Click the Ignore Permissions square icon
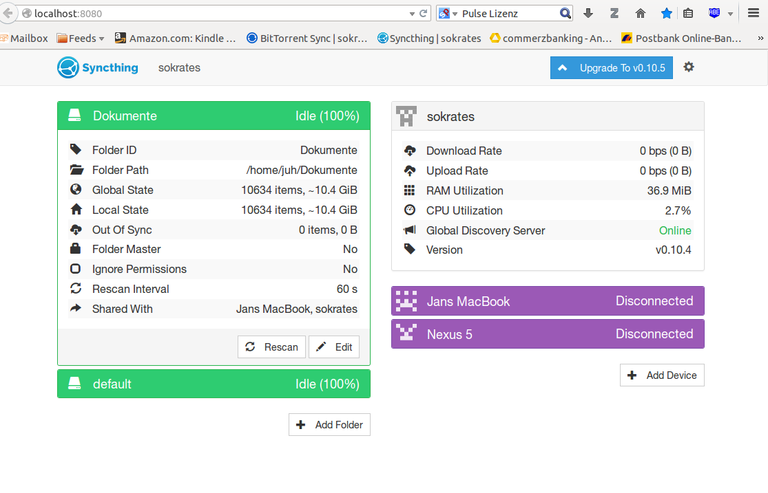The image size is (768, 493). point(75,269)
